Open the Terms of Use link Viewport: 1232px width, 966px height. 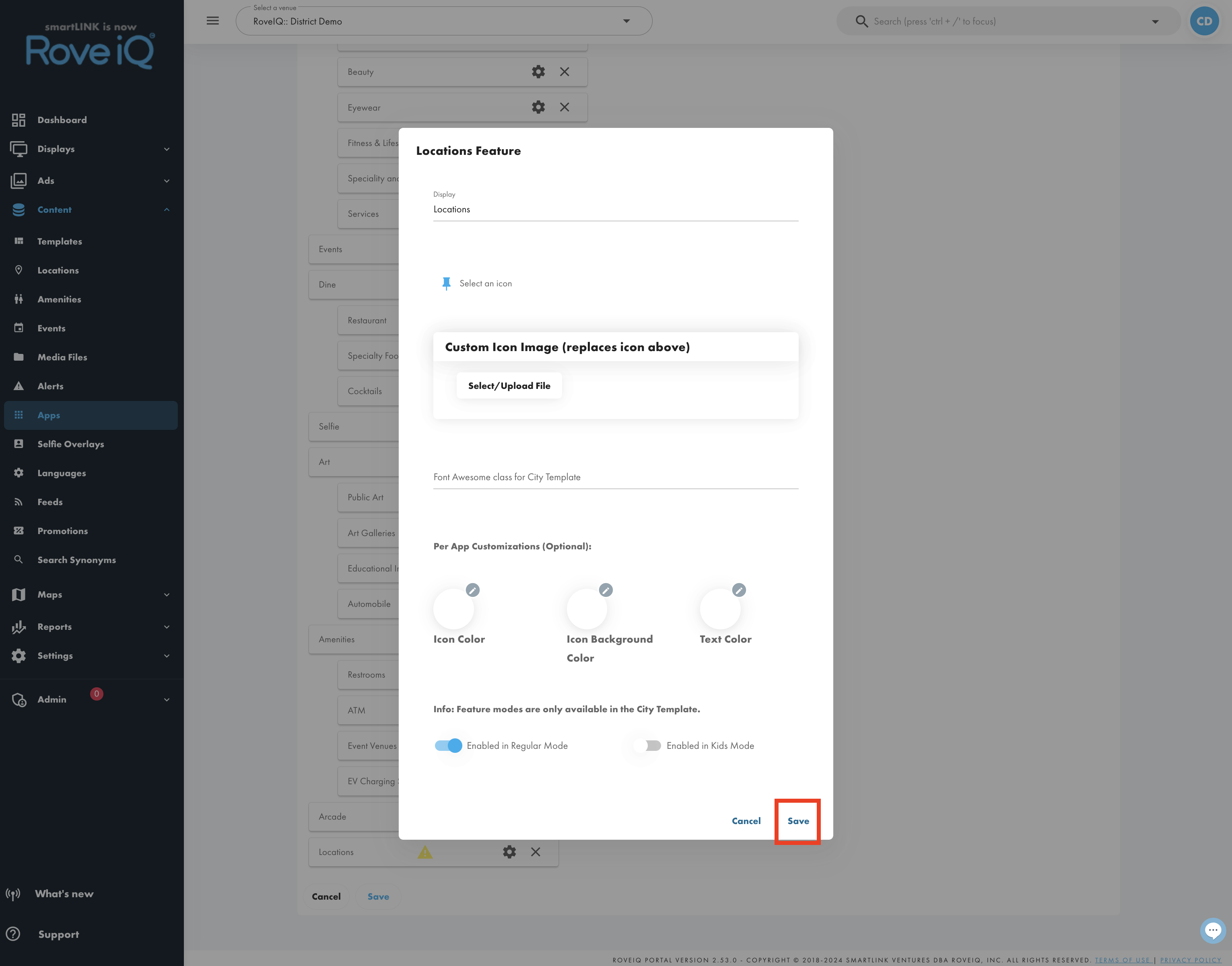click(1123, 960)
